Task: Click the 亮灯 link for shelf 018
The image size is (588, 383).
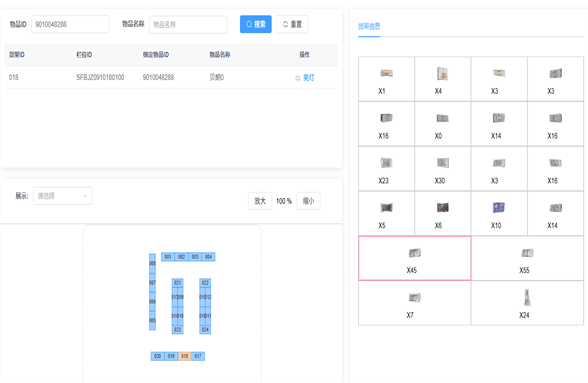Action: 304,78
